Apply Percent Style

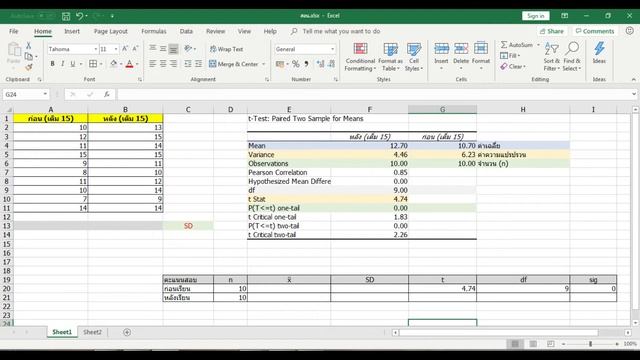click(296, 64)
